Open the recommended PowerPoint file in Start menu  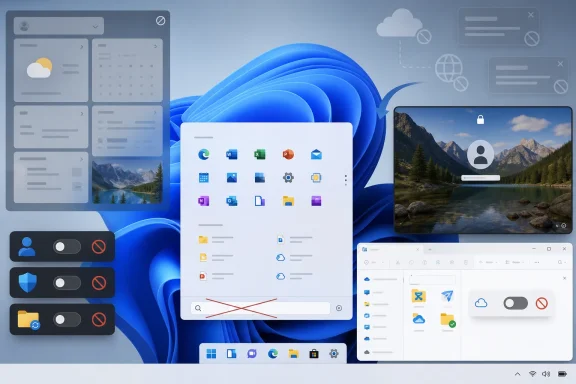pos(216,276)
